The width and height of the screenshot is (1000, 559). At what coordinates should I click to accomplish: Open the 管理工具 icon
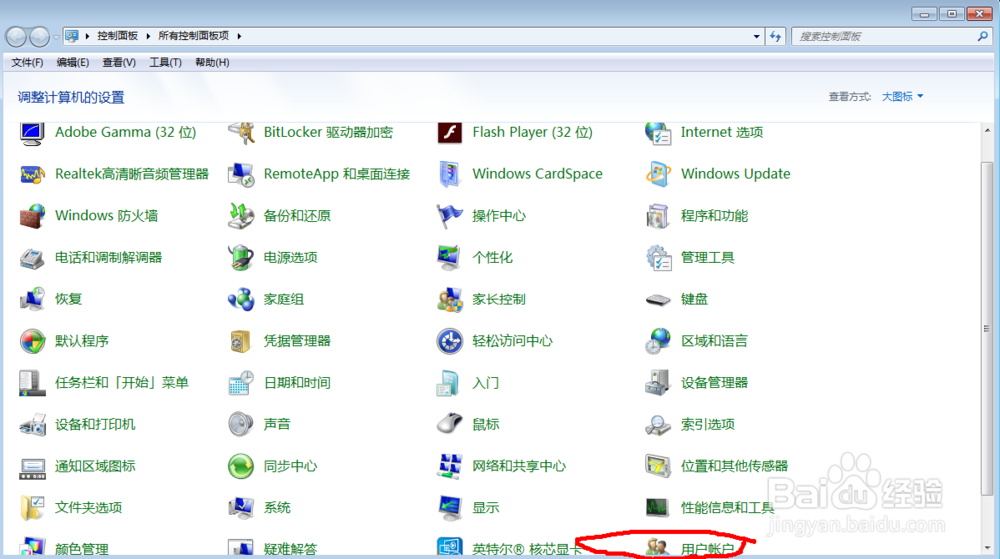[x=658, y=258]
